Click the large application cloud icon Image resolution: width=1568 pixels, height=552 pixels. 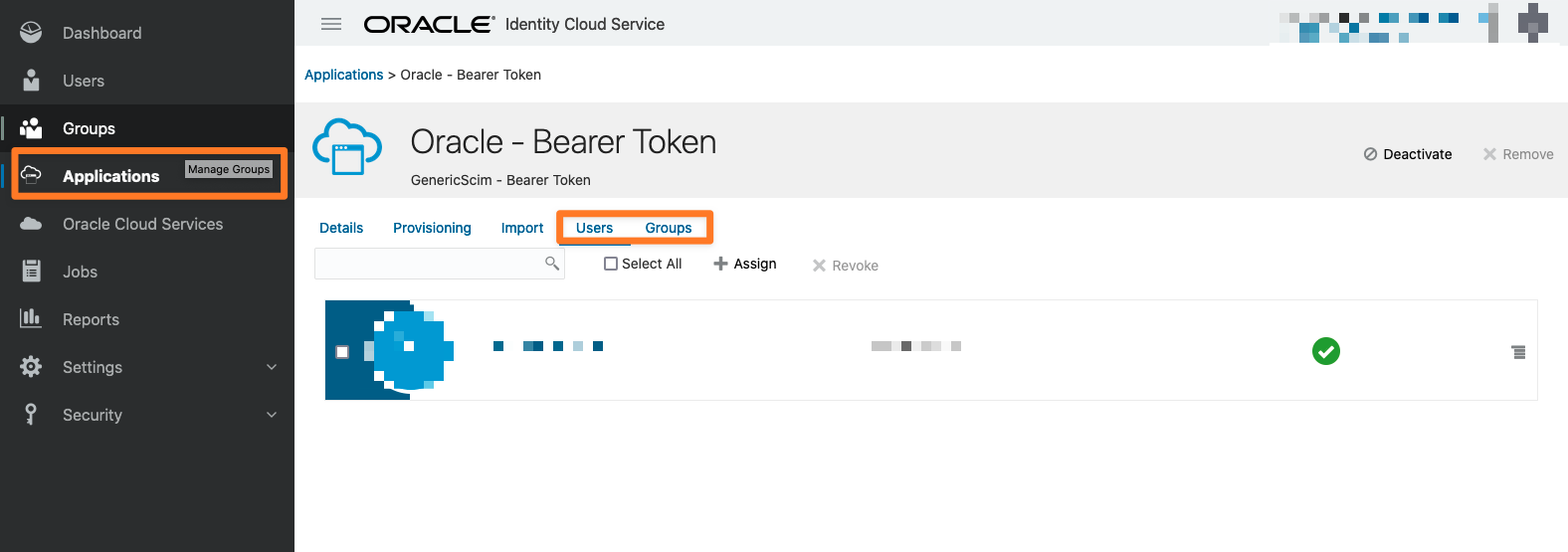(x=347, y=147)
